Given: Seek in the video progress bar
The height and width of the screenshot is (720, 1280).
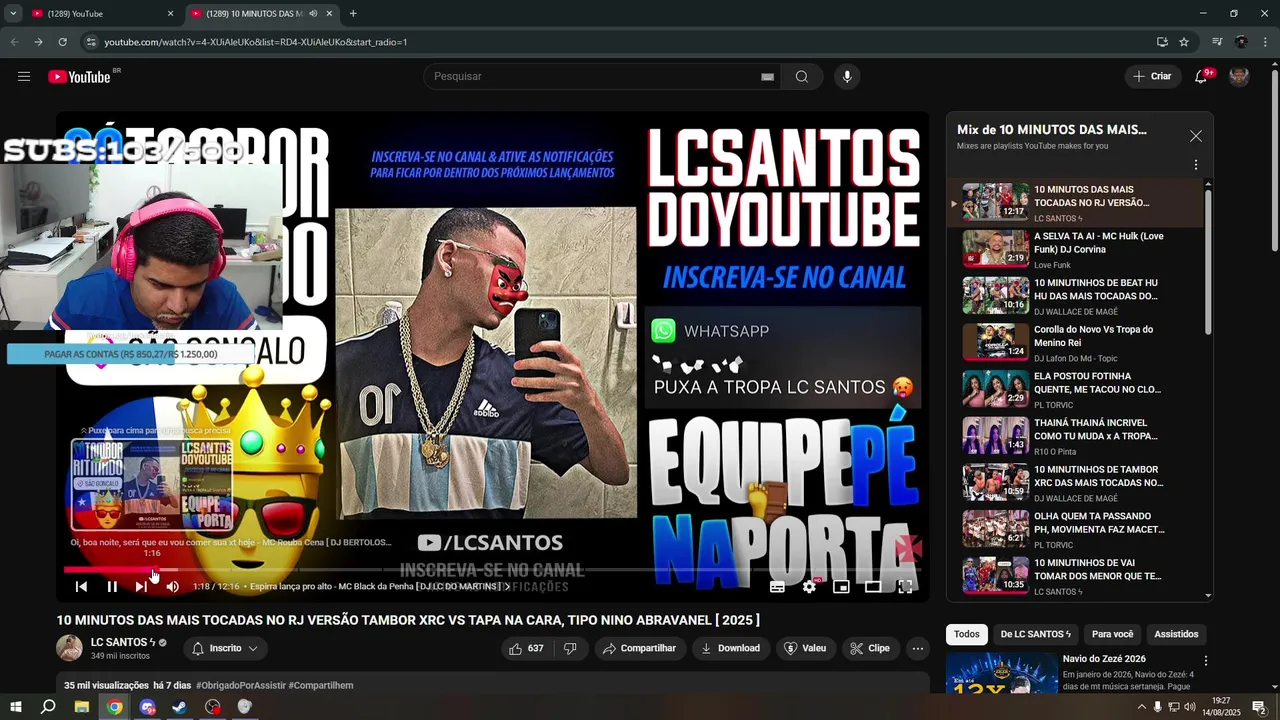Looking at the screenshot, I should point(490,570).
